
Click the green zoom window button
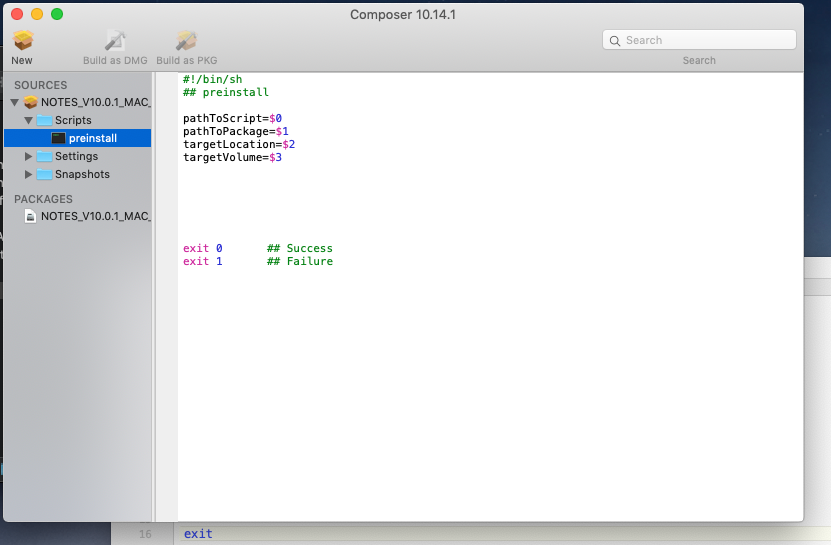(x=57, y=14)
